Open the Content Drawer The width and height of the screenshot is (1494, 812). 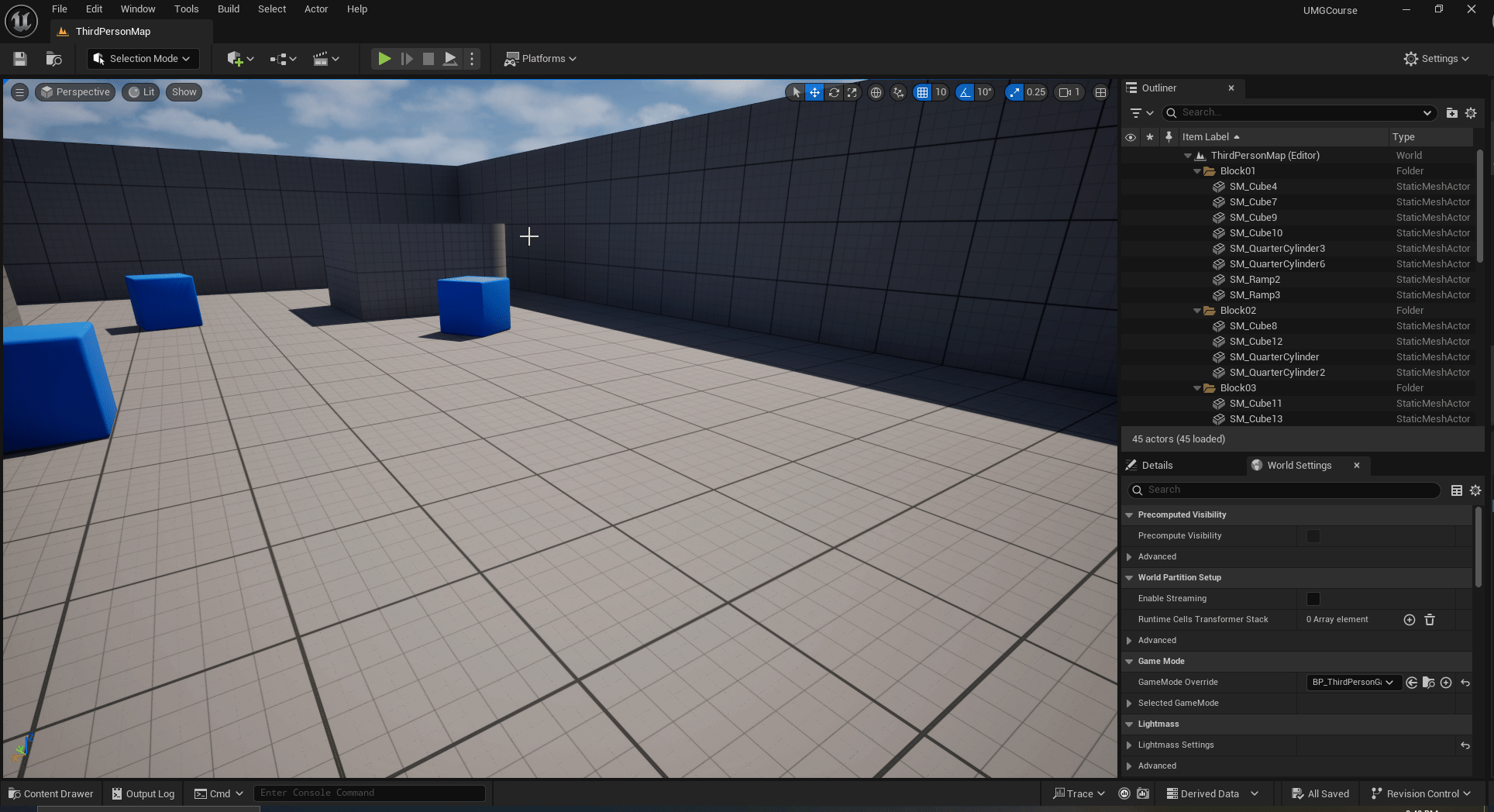pos(50,794)
